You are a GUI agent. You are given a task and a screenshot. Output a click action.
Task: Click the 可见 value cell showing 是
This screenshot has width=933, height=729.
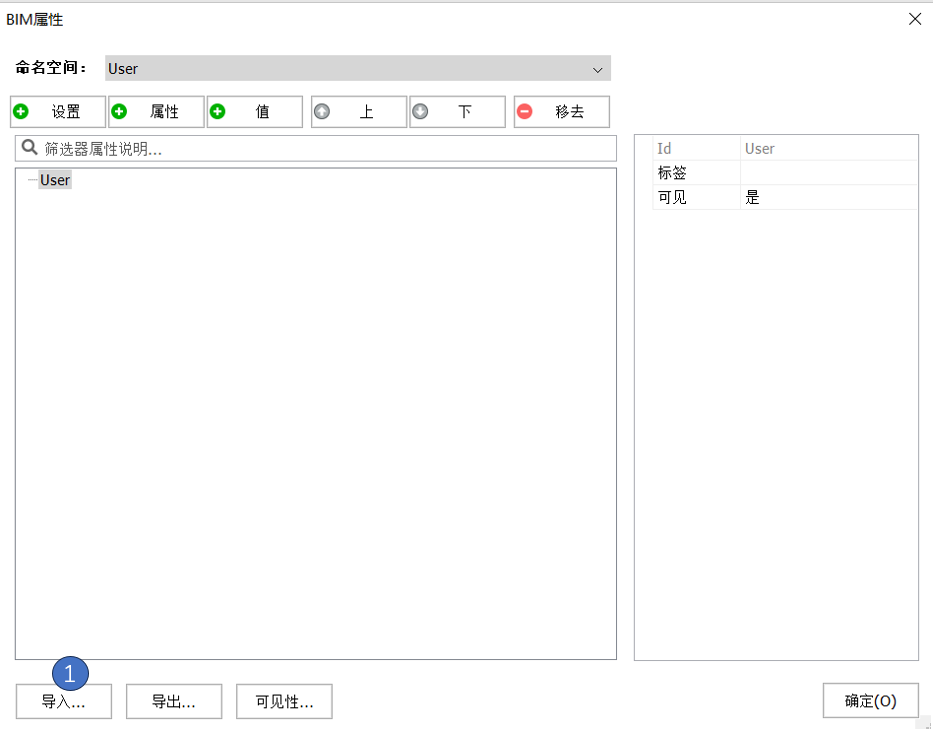(x=828, y=197)
